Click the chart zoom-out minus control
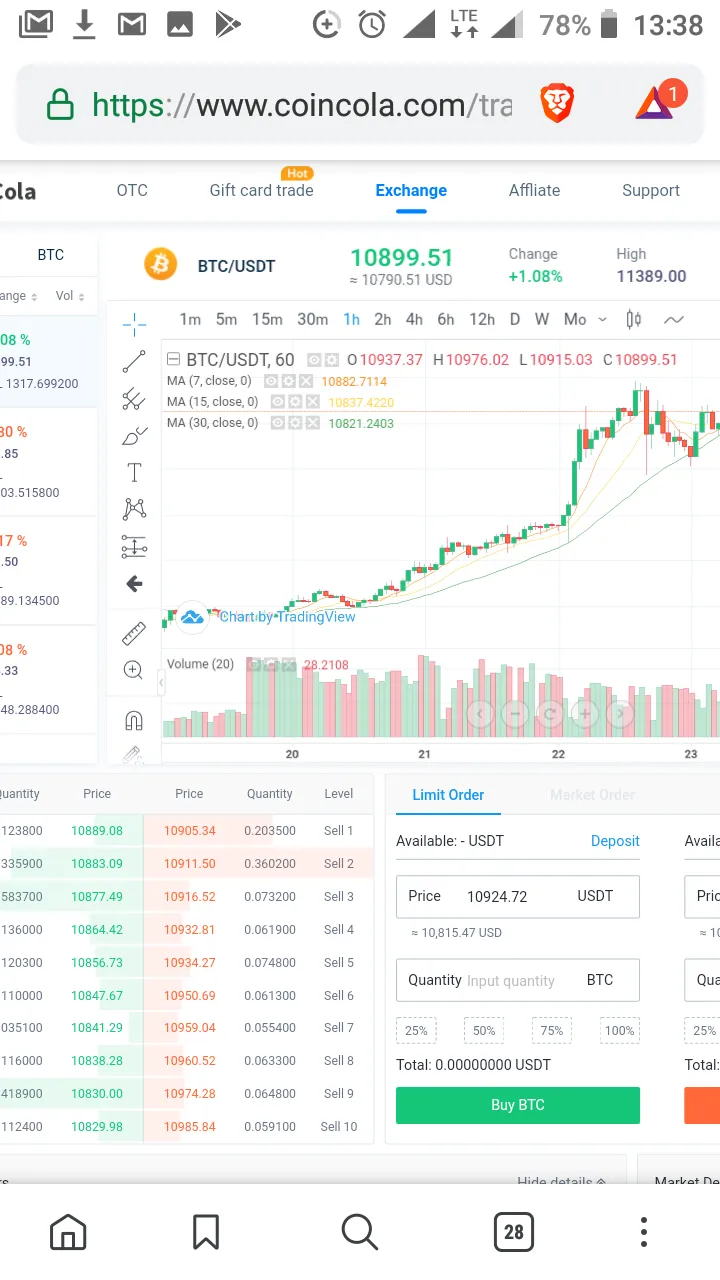 tap(515, 714)
